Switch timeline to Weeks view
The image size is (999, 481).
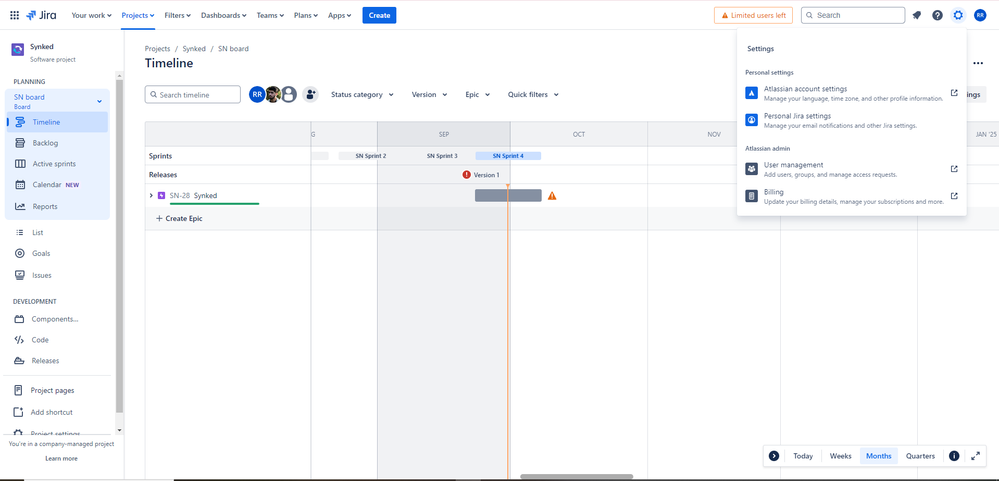pyautogui.click(x=840, y=456)
